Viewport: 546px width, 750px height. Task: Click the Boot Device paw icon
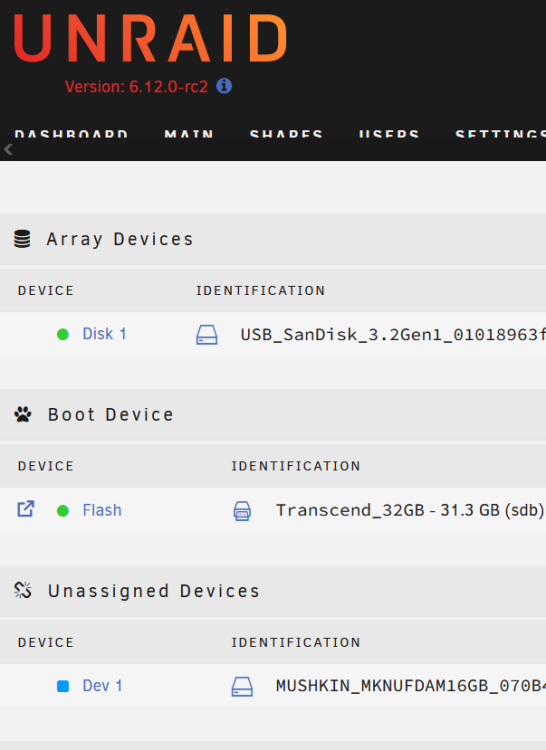point(22,414)
